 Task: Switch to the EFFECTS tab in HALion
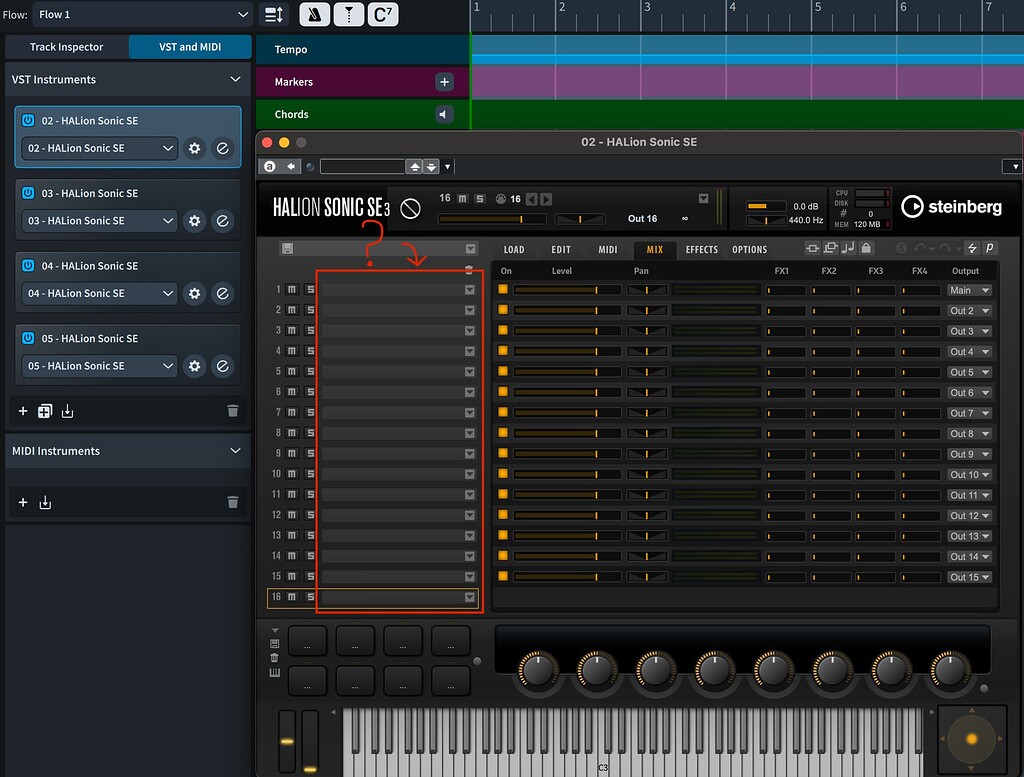(x=702, y=249)
